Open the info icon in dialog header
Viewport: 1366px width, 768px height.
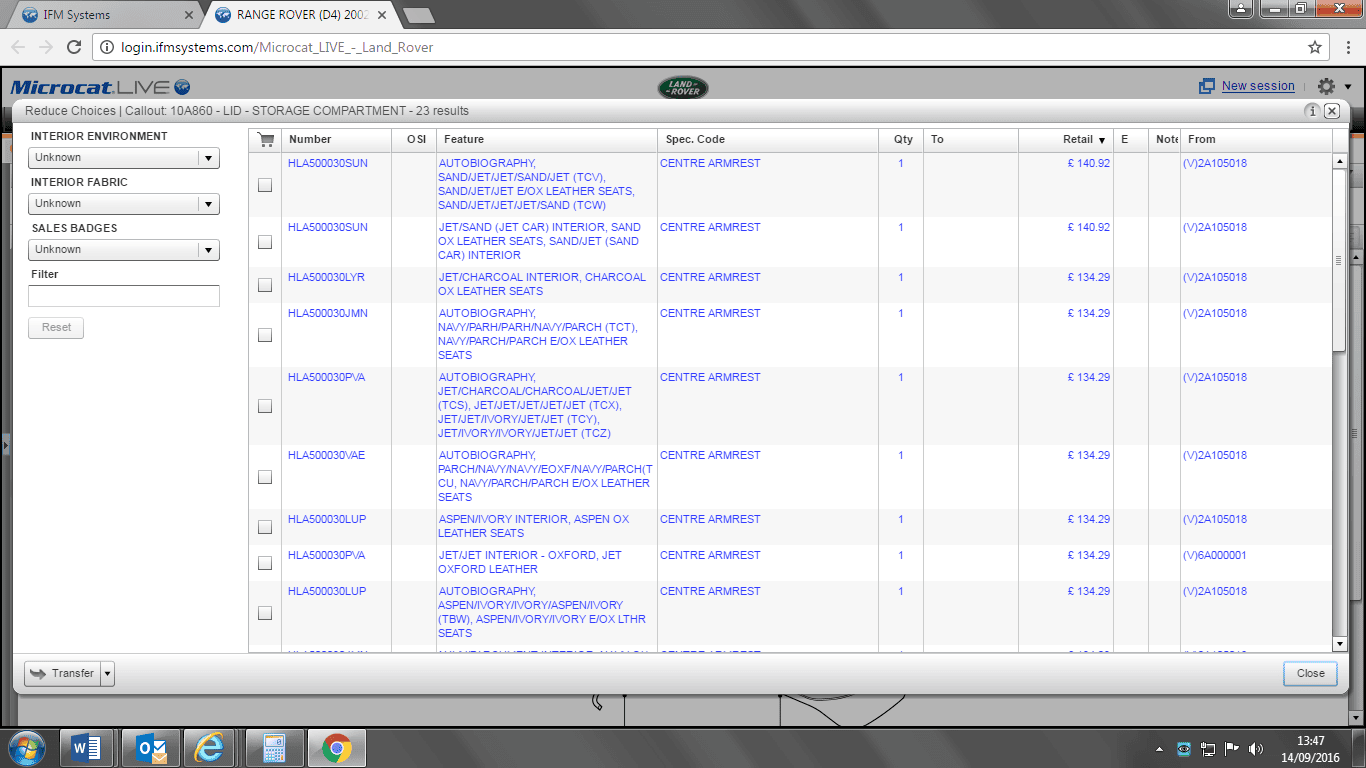click(1312, 111)
